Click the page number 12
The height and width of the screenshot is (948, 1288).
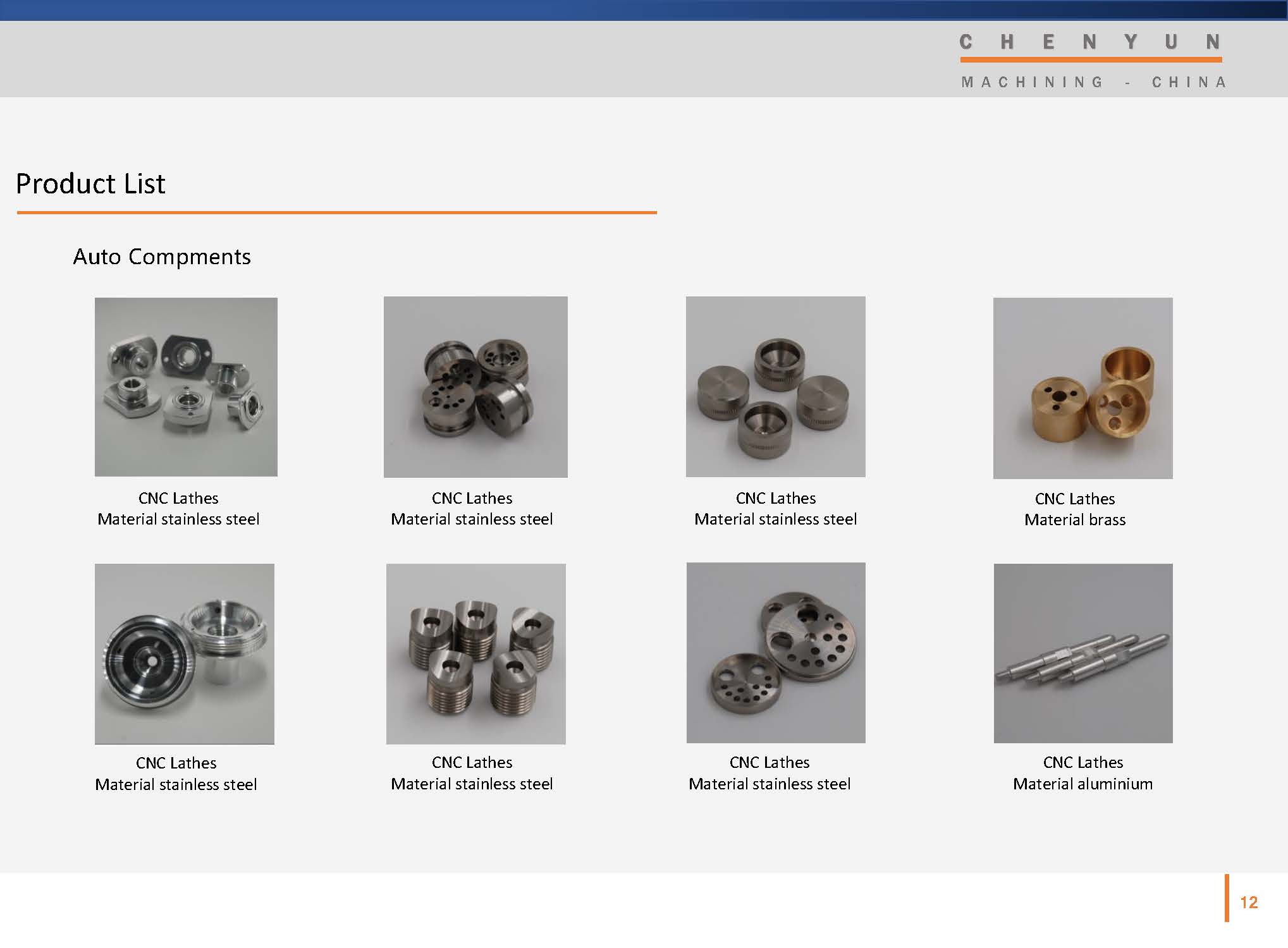tap(1249, 902)
